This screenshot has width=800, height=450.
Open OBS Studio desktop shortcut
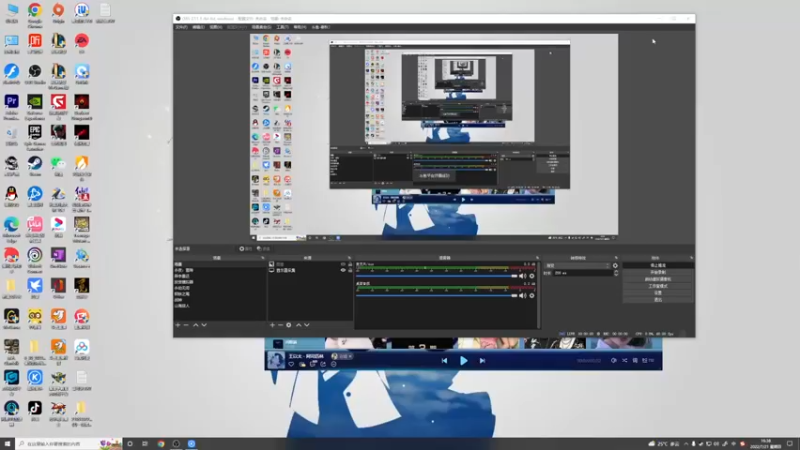tap(35, 74)
